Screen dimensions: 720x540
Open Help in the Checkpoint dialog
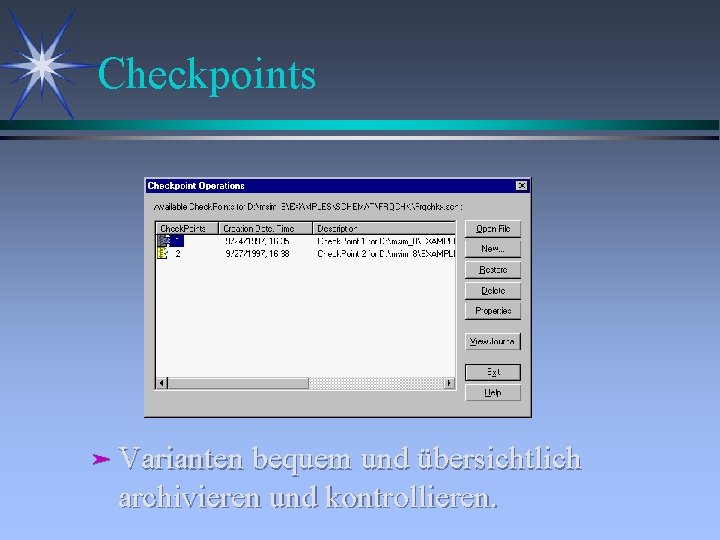(x=493, y=393)
